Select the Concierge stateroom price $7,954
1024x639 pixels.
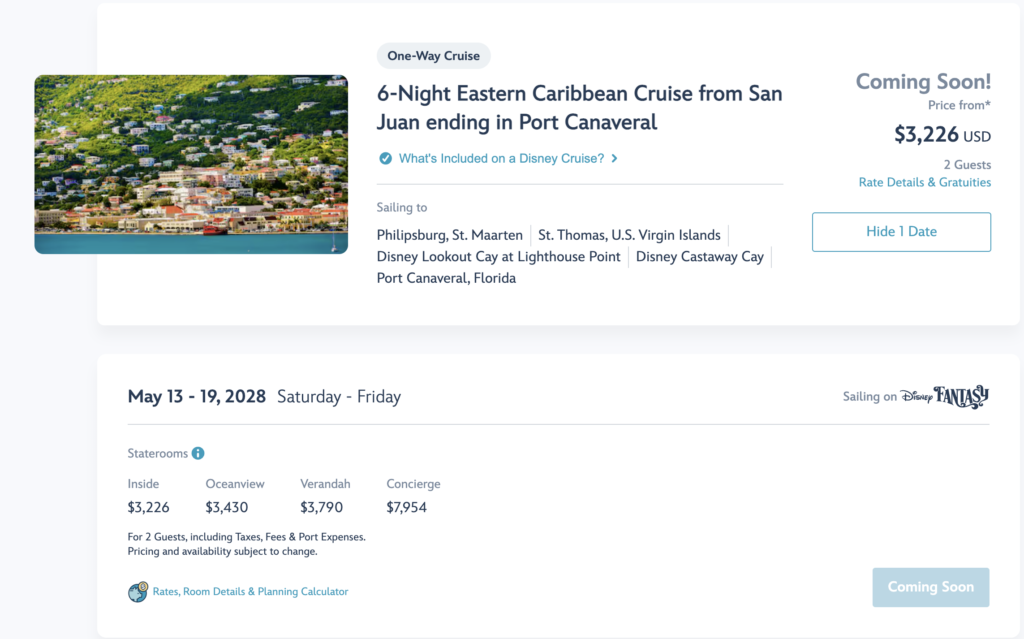coord(406,507)
